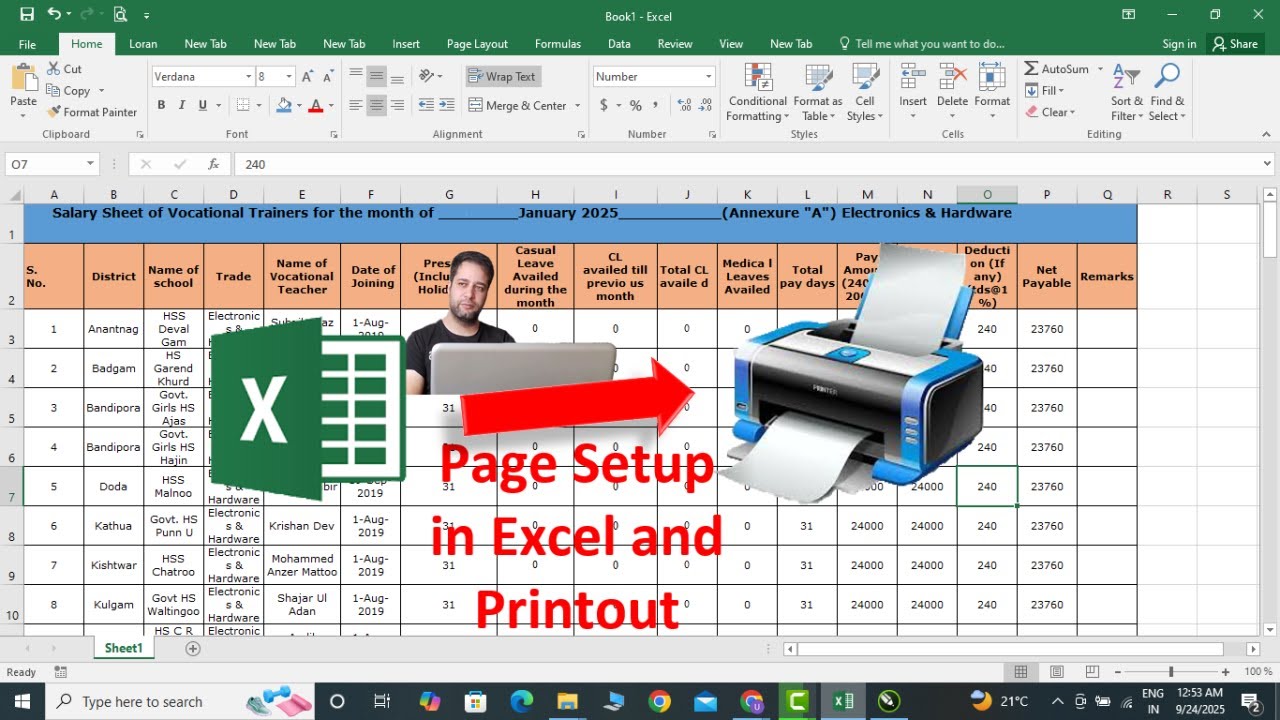The image size is (1280, 720).
Task: Open Chrome from the taskbar
Action: (x=659, y=702)
